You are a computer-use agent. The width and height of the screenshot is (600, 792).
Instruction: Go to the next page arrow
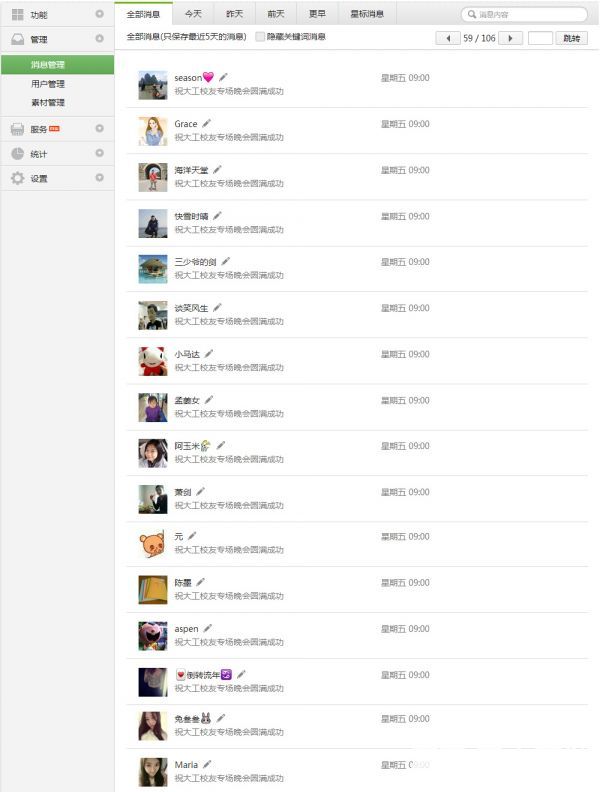[510, 38]
